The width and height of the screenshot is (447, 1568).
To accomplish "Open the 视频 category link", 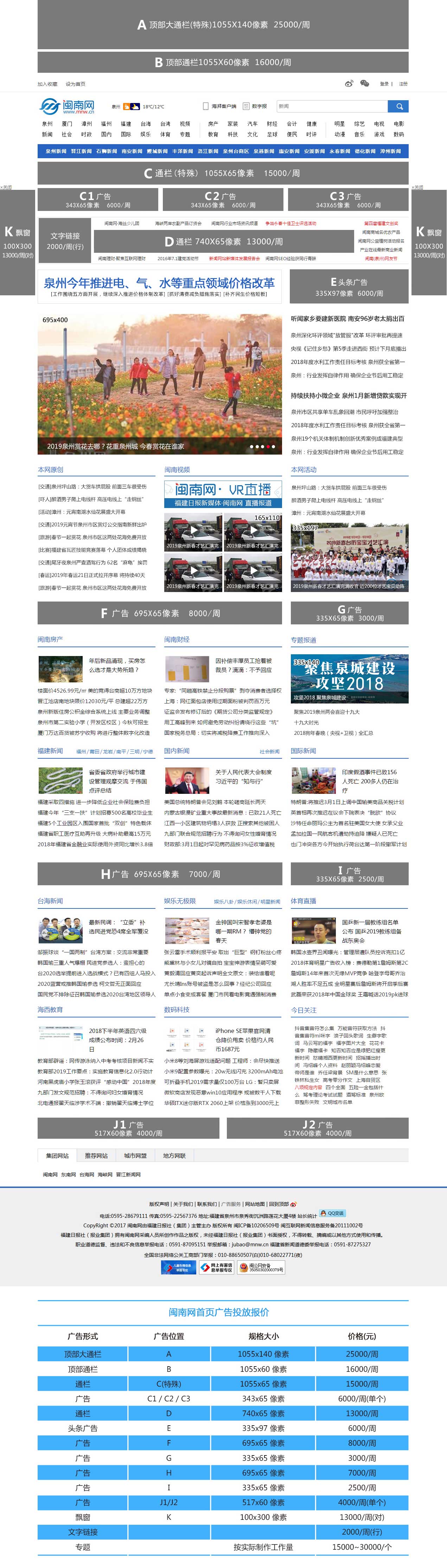I will point(185,123).
